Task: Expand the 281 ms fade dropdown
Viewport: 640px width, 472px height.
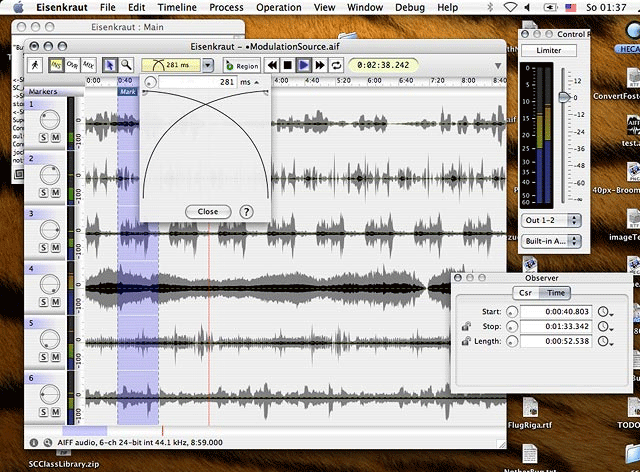Action: coord(207,65)
